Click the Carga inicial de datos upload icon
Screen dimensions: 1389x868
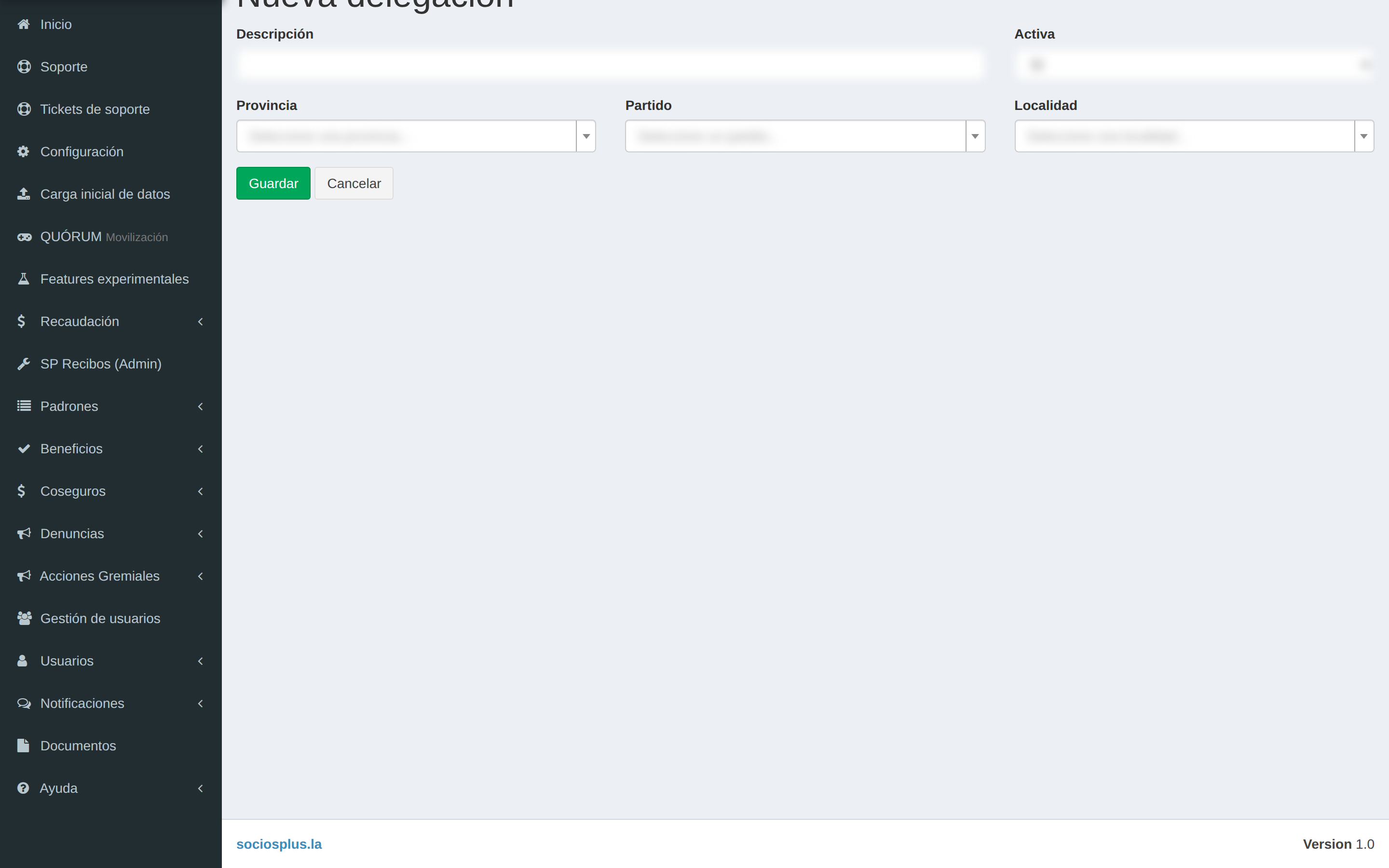coord(24,194)
